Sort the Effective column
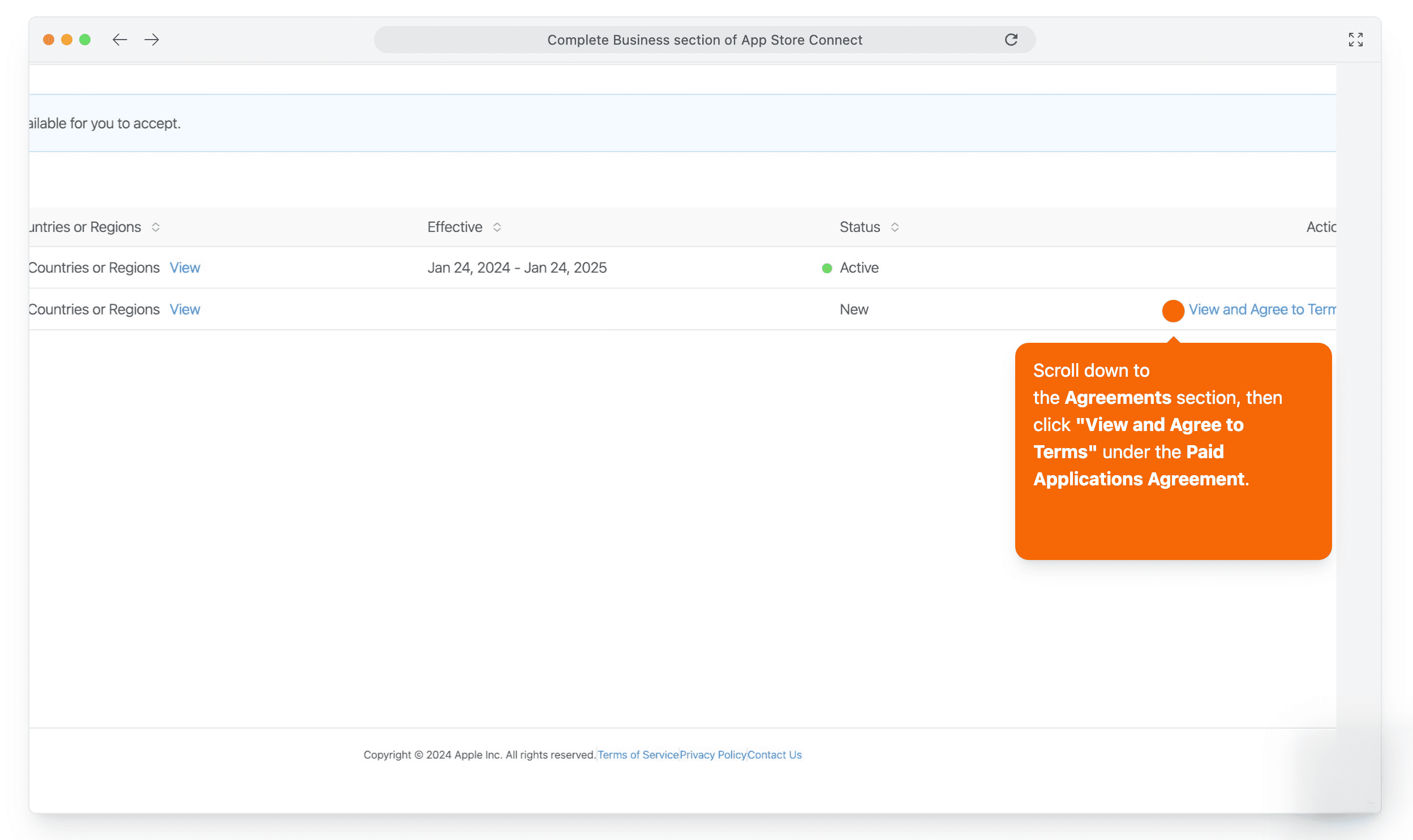The width and height of the screenshot is (1413, 840). tap(497, 227)
